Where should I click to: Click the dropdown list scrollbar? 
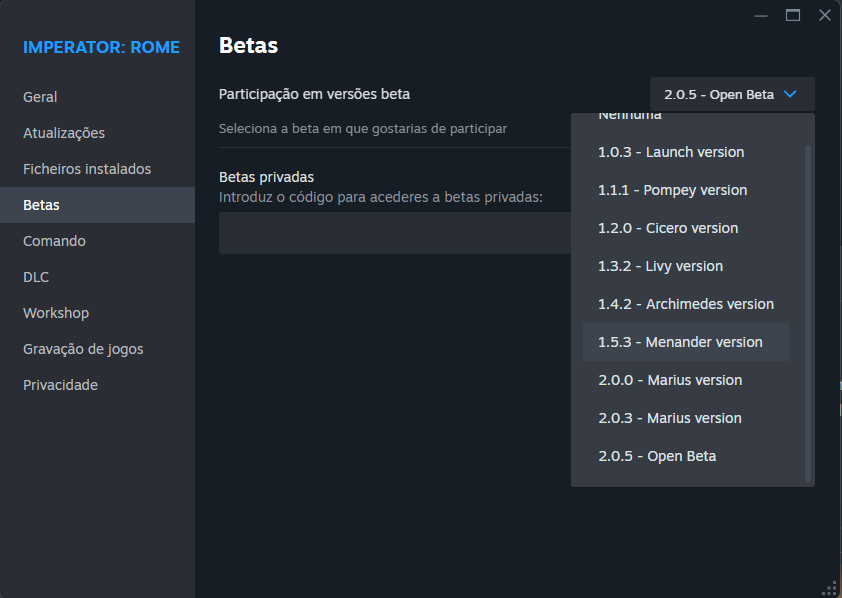click(808, 313)
